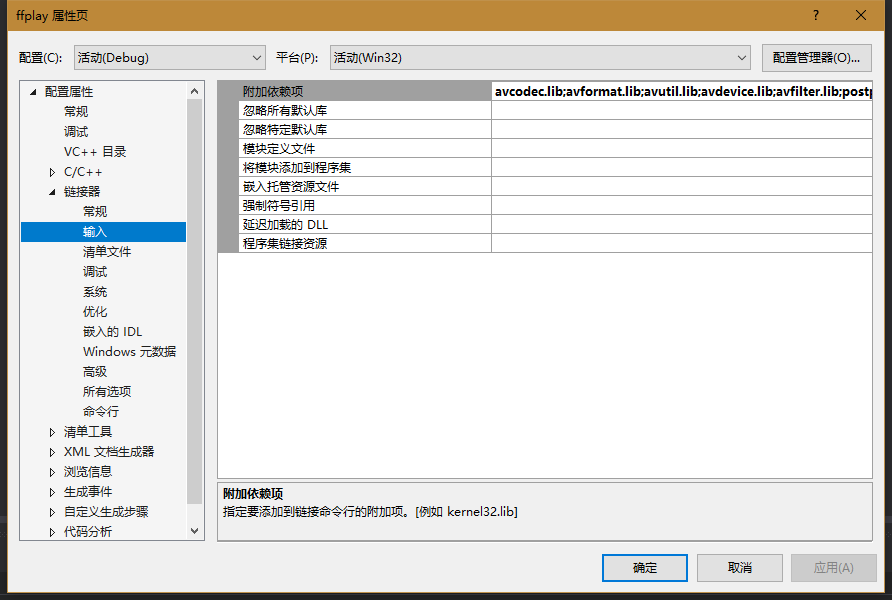Image resolution: width=892 pixels, height=600 pixels.
Task: Click the 取消 cancel button
Action: pos(739,567)
